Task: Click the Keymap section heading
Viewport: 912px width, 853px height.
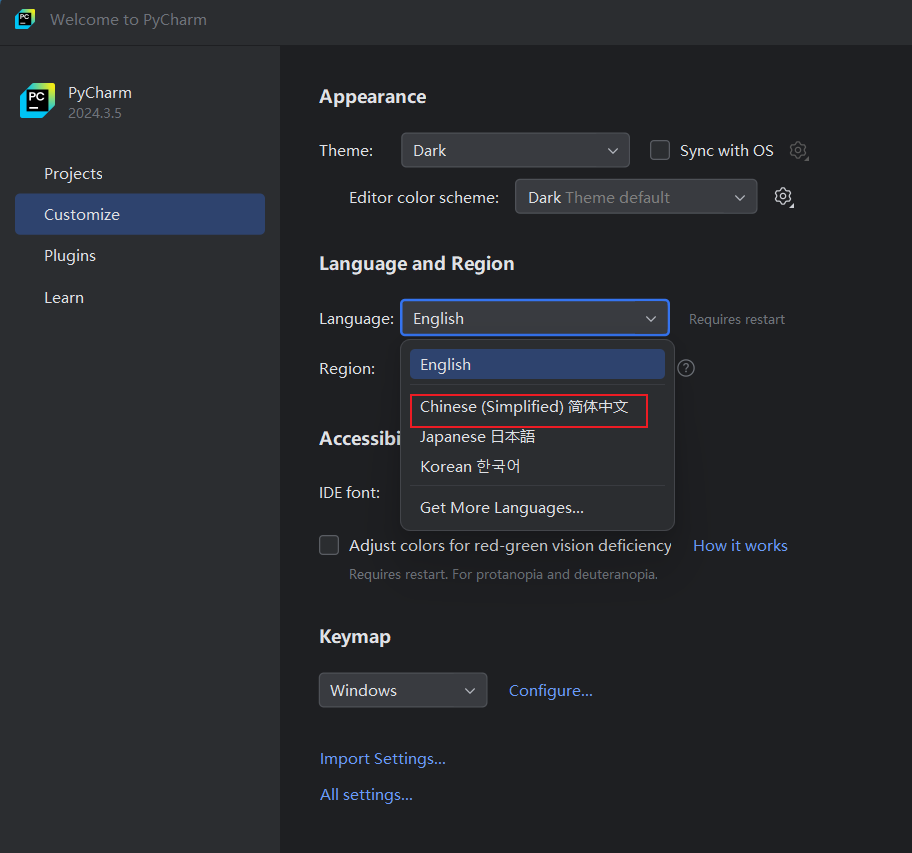Action: click(355, 637)
